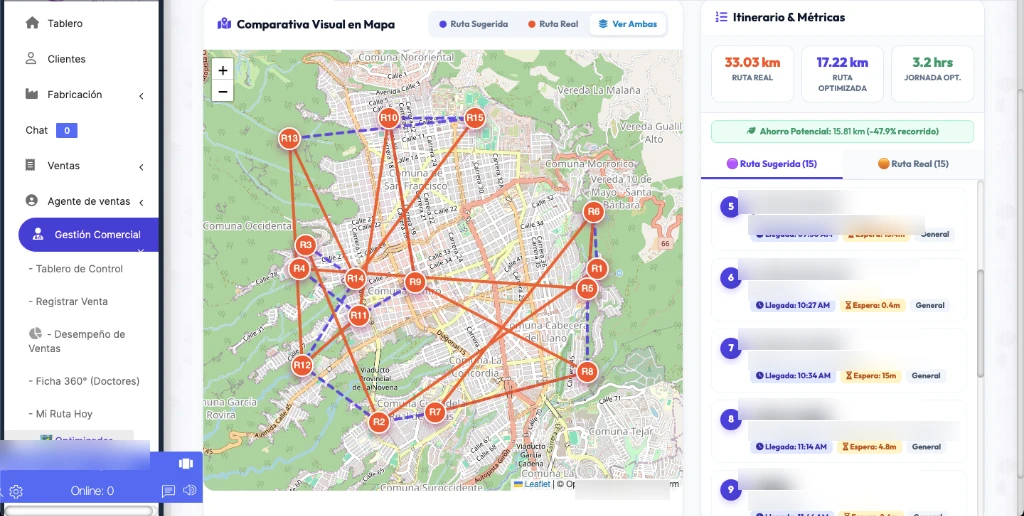Screen dimensions: 1024x516
Task: Select itinerary stop number 8
Action: tap(731, 419)
